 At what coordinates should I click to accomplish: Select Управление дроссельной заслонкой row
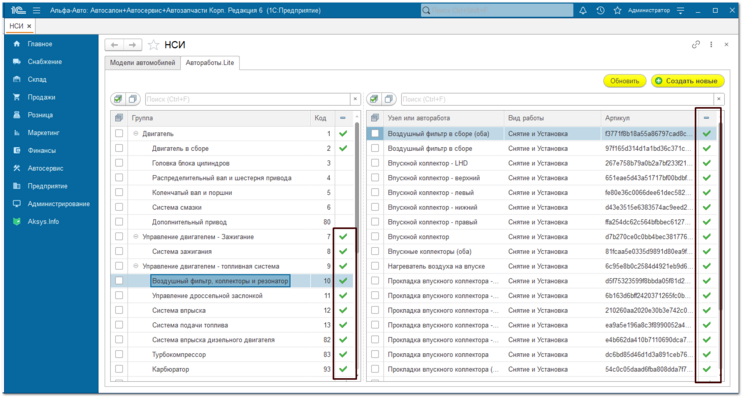232,295
